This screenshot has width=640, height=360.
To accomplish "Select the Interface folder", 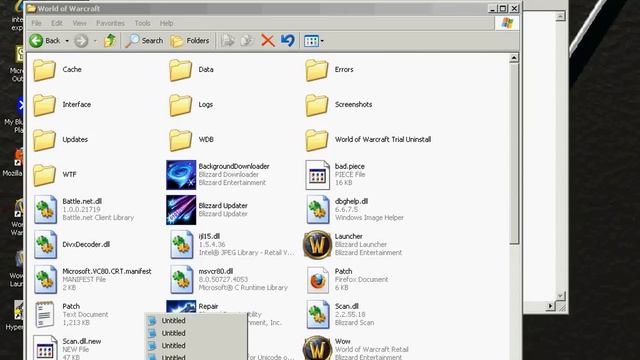I will 62,105.
